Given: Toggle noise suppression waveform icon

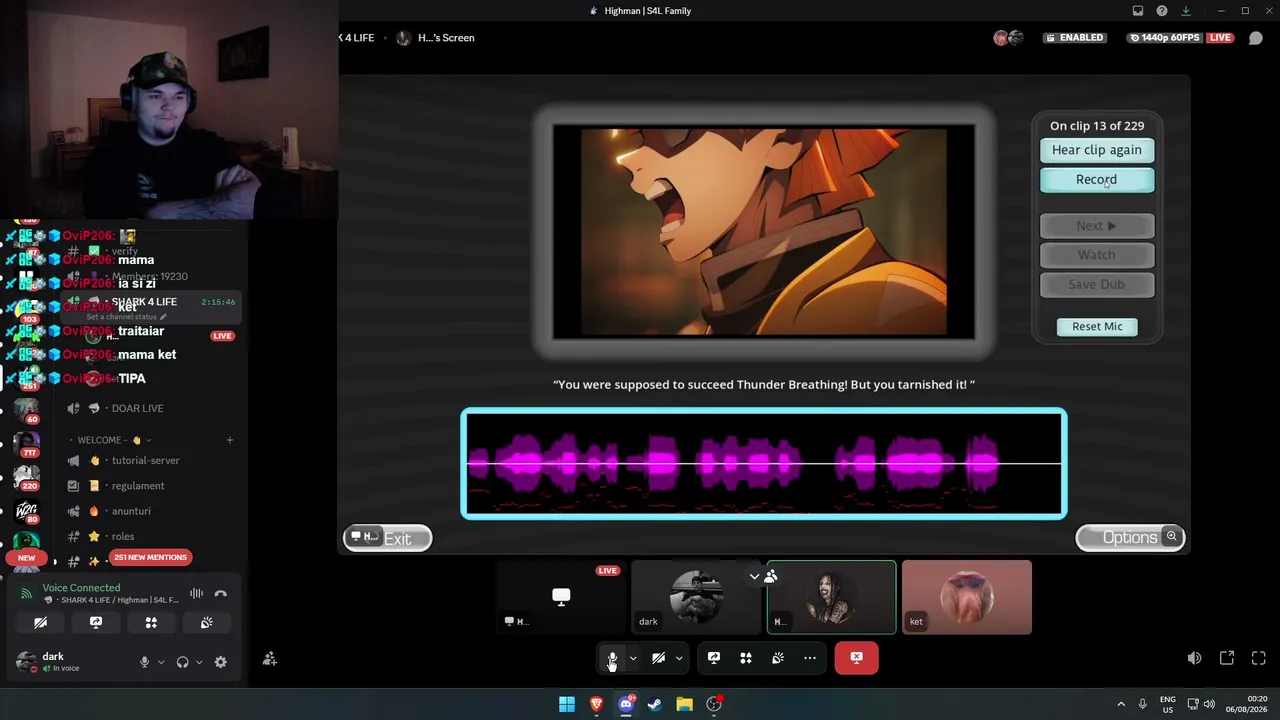Looking at the screenshot, I should [197, 594].
